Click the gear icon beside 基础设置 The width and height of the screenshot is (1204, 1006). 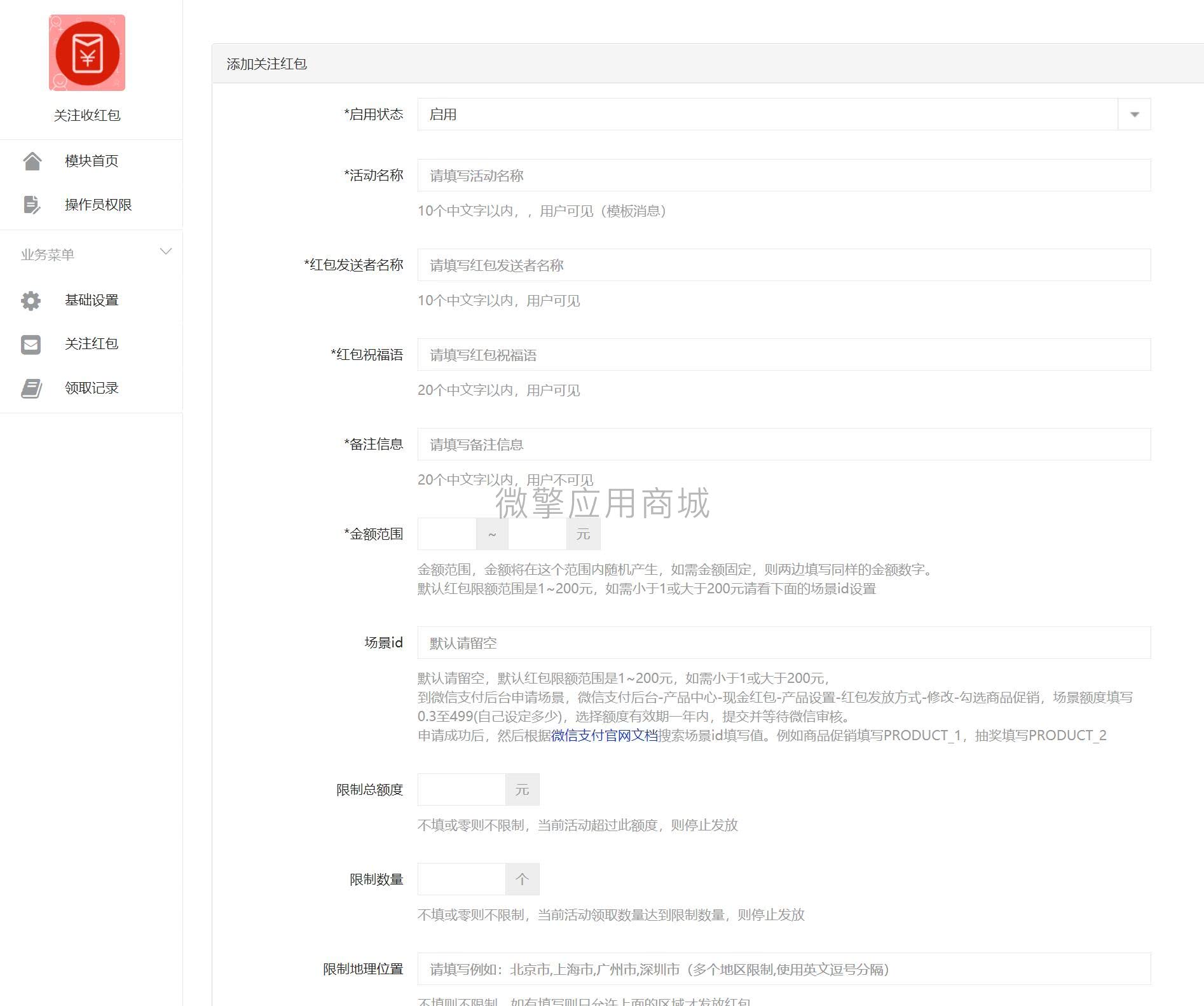[x=31, y=300]
